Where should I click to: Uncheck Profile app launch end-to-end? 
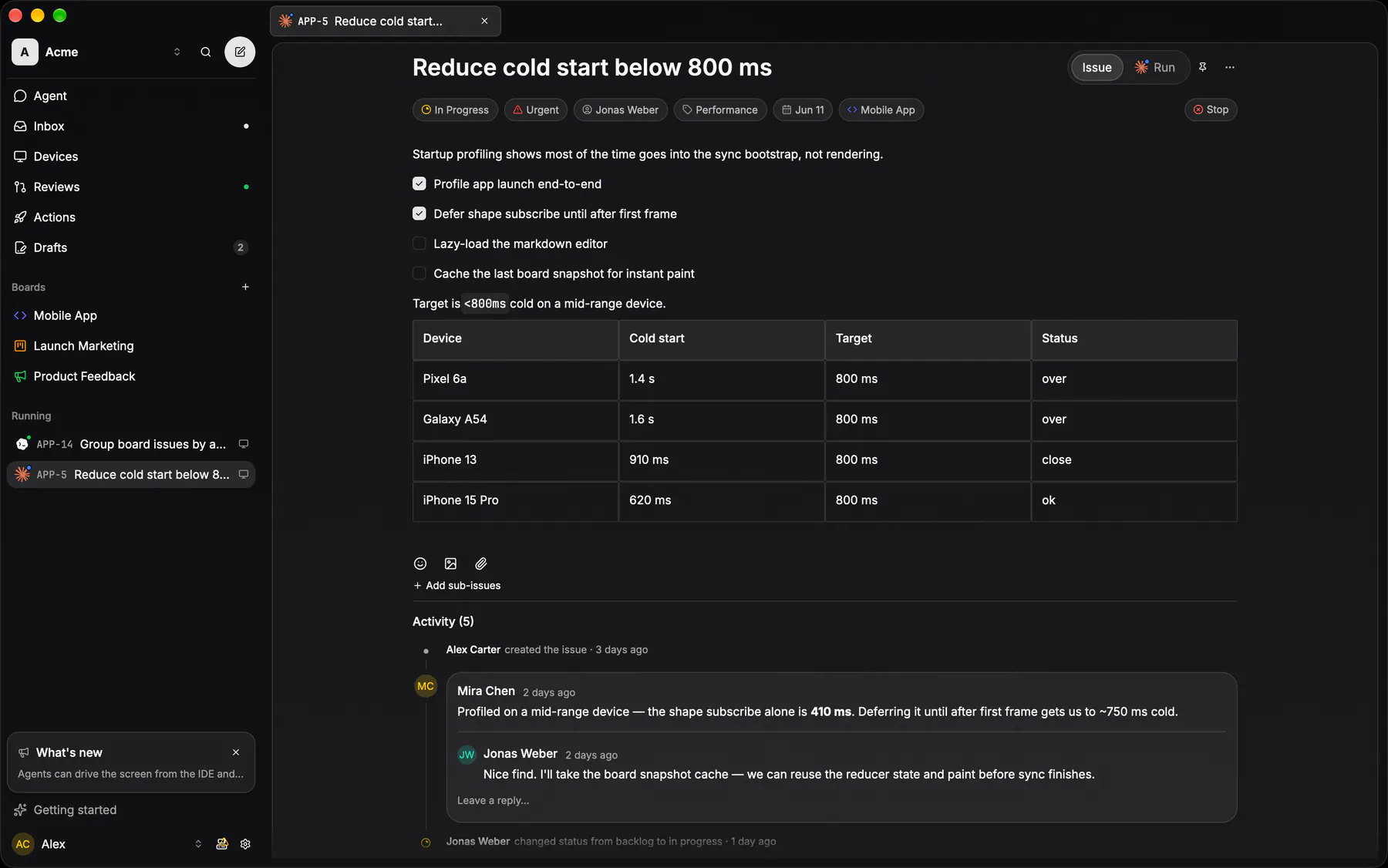[419, 183]
